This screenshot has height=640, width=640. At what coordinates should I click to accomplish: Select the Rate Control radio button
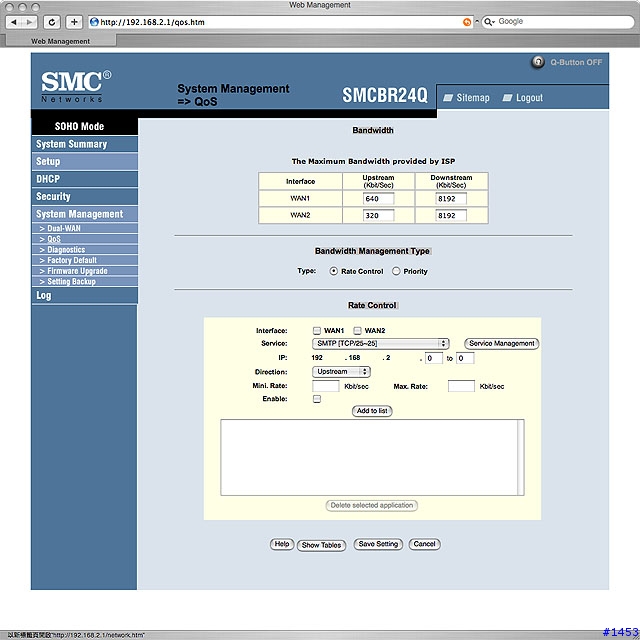coord(333,271)
